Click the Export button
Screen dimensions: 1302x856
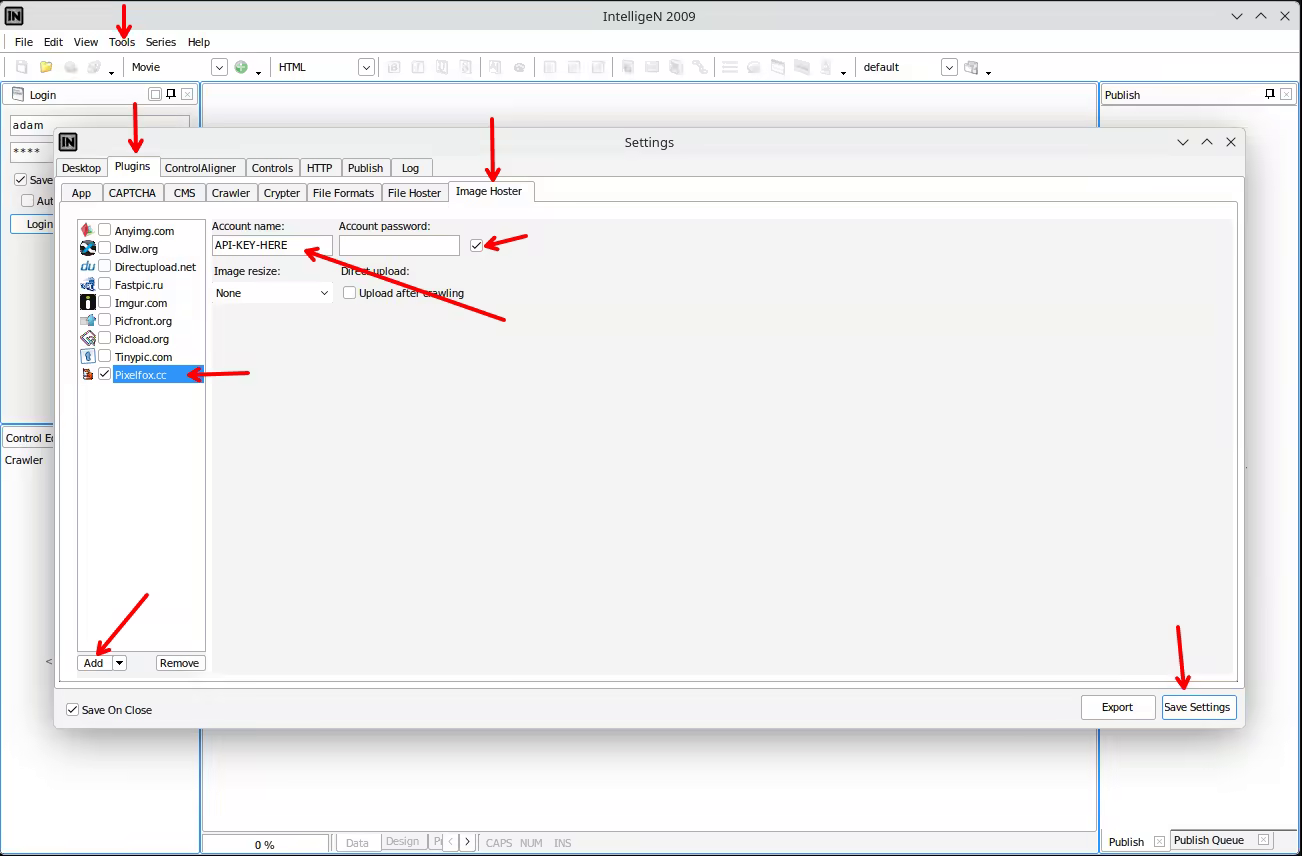pos(1118,707)
